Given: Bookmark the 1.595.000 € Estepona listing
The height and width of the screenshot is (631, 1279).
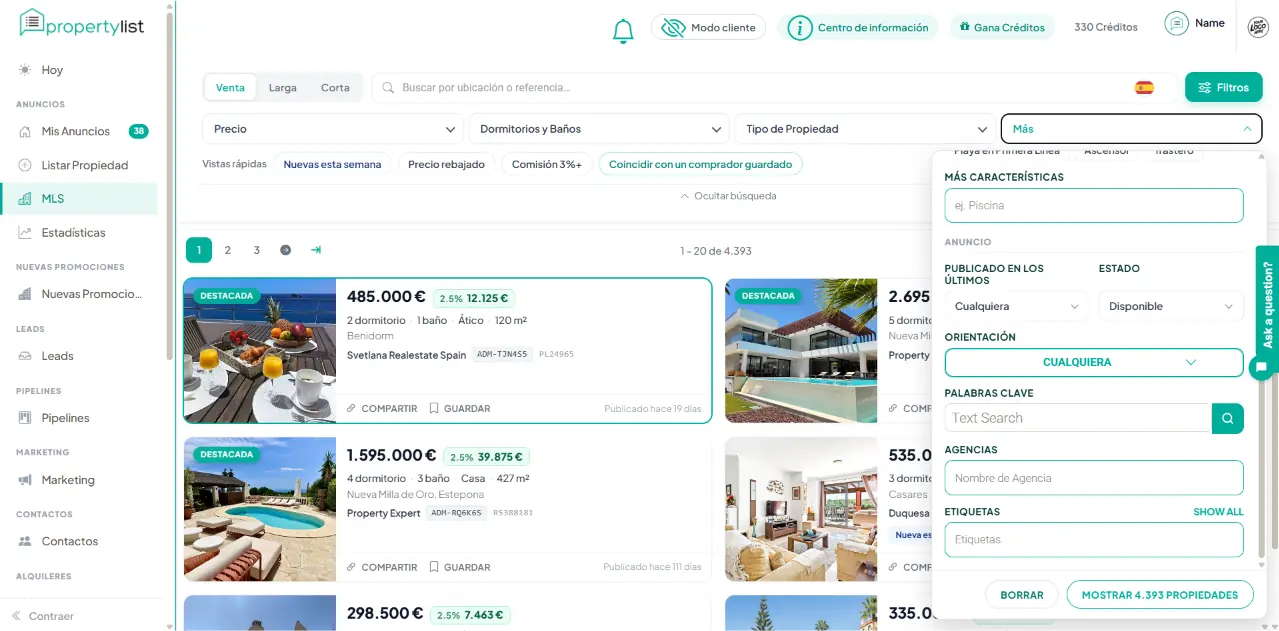Looking at the screenshot, I should tap(460, 567).
